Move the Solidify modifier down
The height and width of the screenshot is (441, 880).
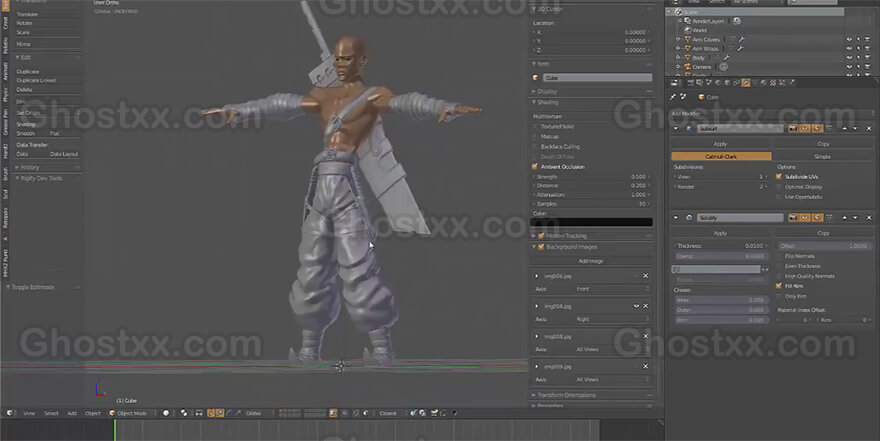[855, 218]
